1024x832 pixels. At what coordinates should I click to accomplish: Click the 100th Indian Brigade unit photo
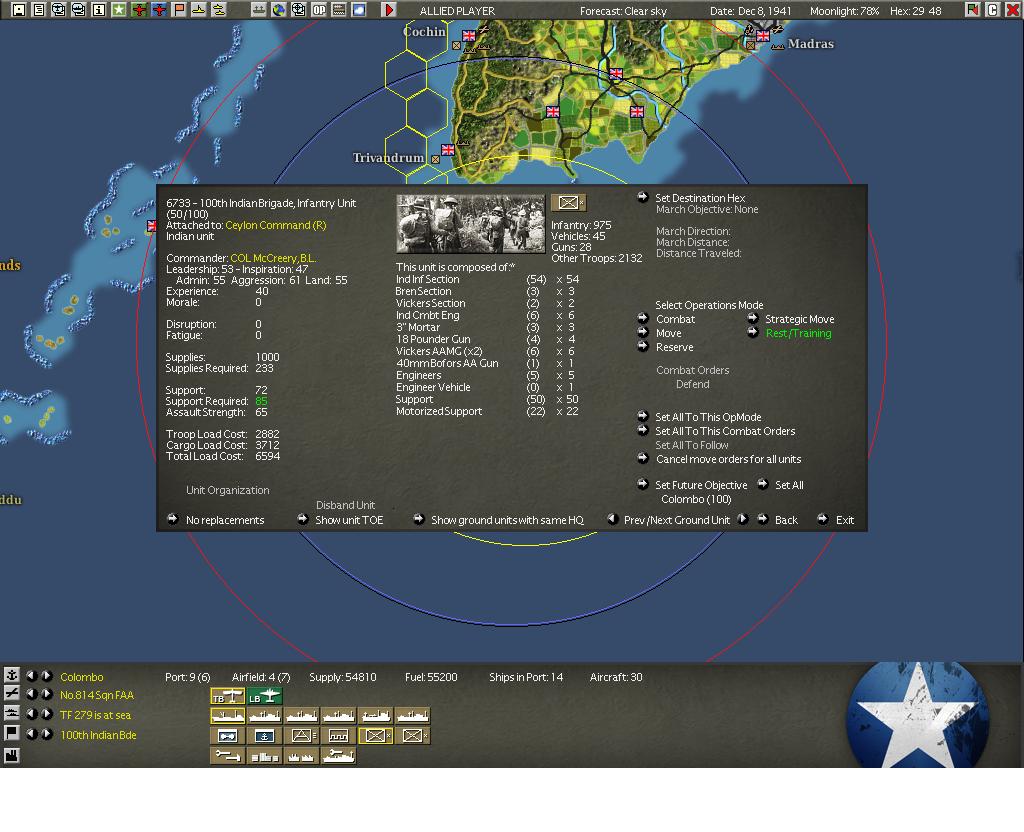(x=471, y=224)
